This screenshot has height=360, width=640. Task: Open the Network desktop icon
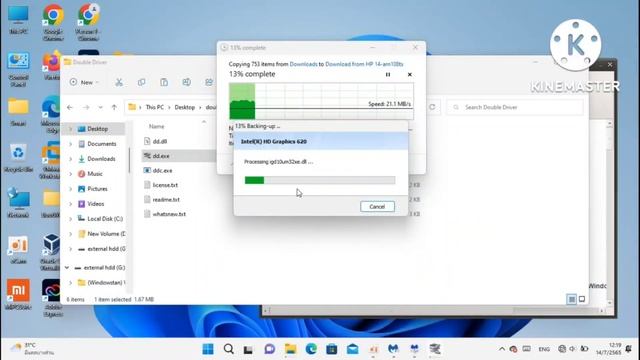18,203
